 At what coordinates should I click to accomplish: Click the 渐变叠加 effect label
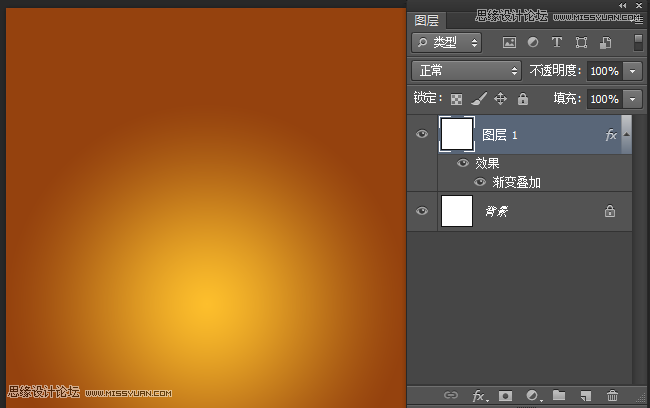pos(517,182)
